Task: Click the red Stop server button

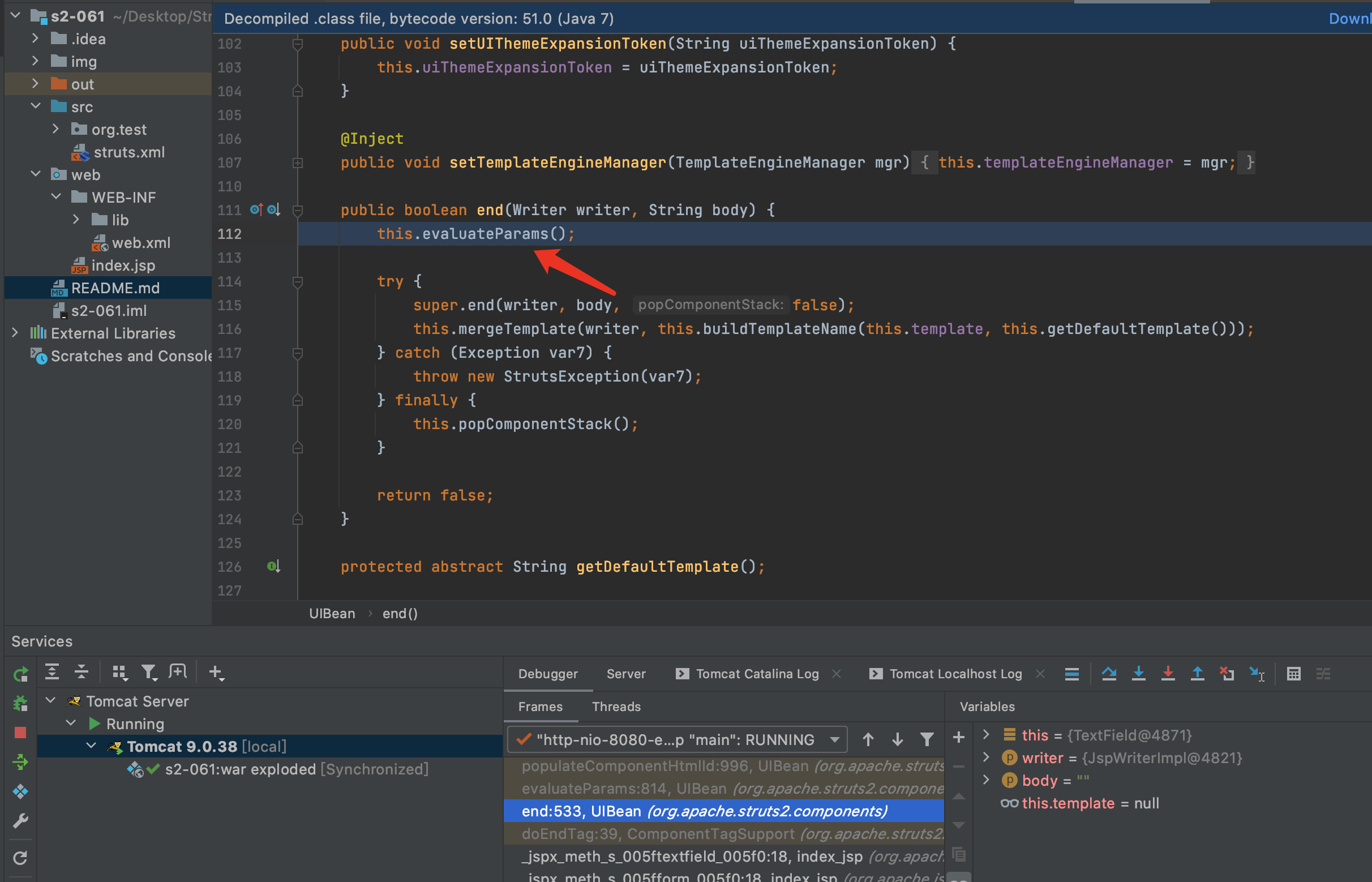Action: [x=20, y=733]
